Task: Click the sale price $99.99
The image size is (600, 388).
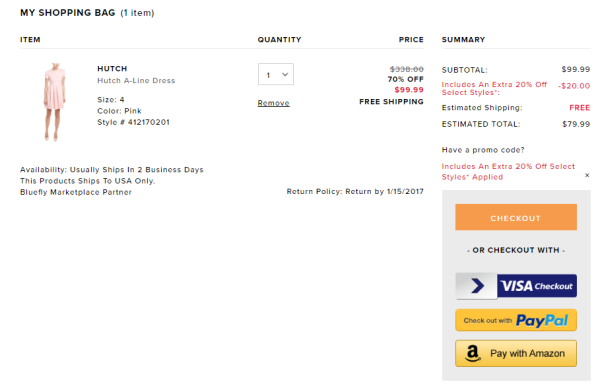Action: (409, 90)
